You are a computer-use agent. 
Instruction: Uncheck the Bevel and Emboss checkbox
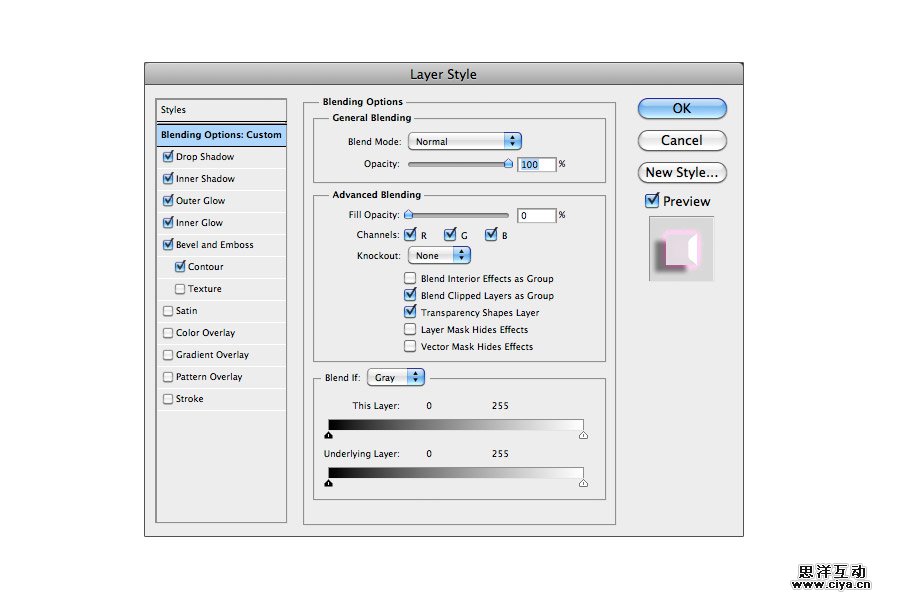point(168,245)
